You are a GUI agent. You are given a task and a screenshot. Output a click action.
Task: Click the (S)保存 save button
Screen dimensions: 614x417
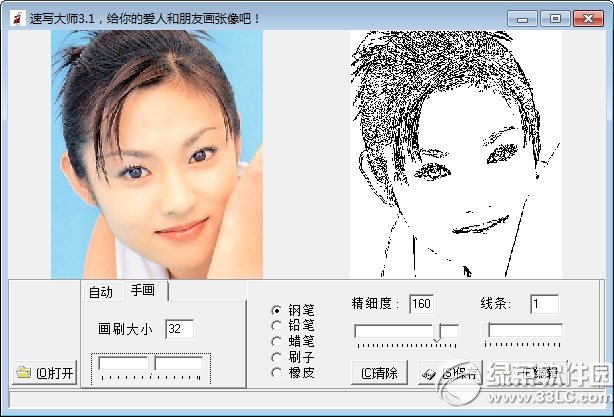[x=450, y=372]
